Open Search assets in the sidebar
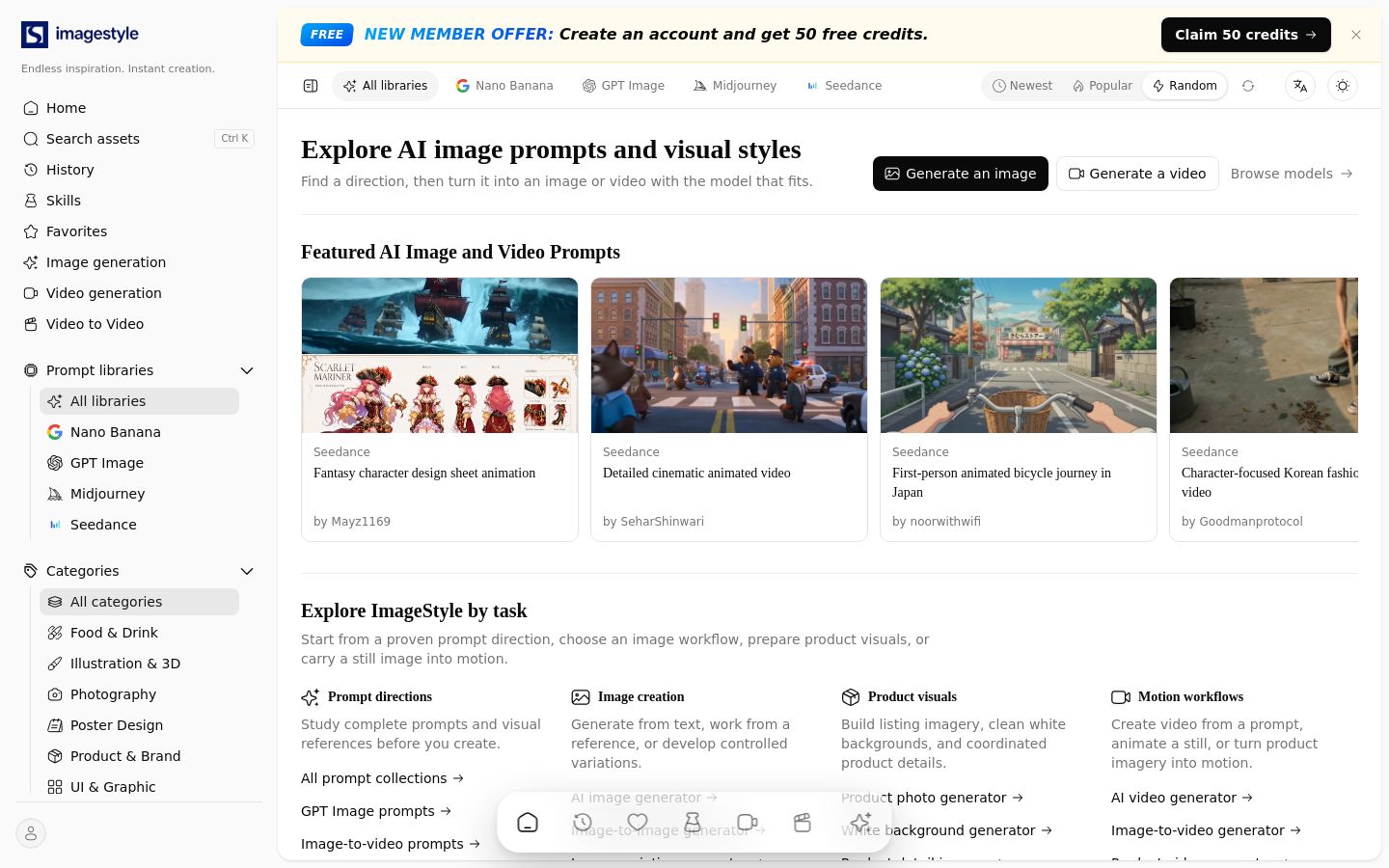 point(139,139)
